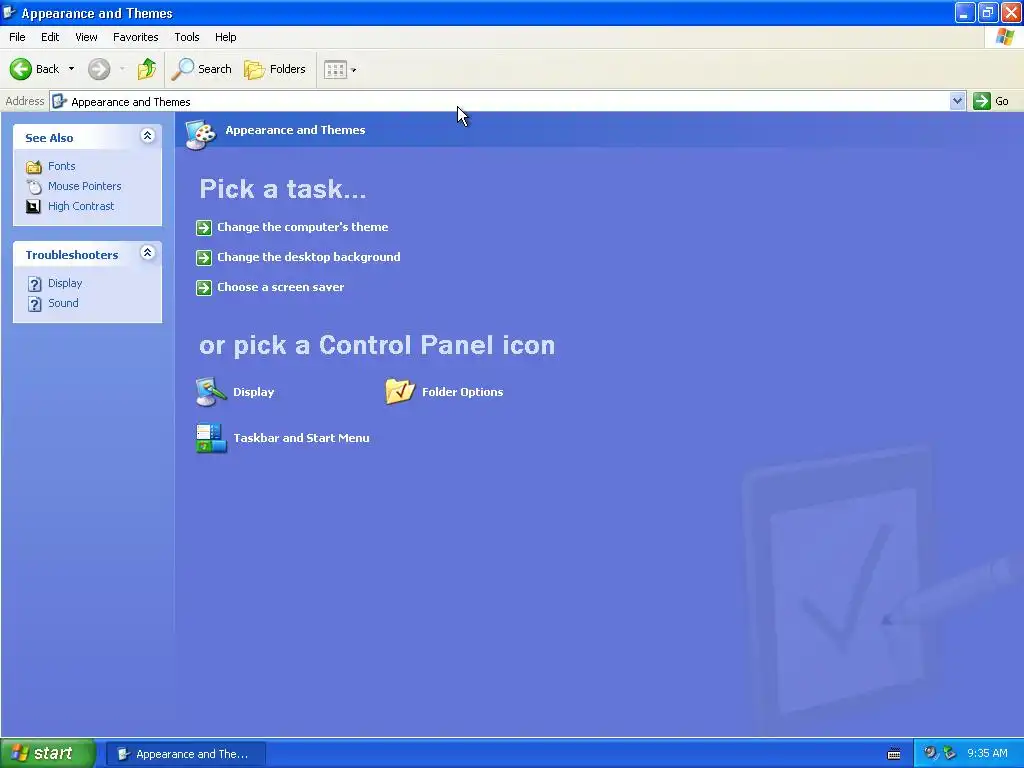This screenshot has height=768, width=1024.
Task: Click into the Address input field
Action: [500, 101]
